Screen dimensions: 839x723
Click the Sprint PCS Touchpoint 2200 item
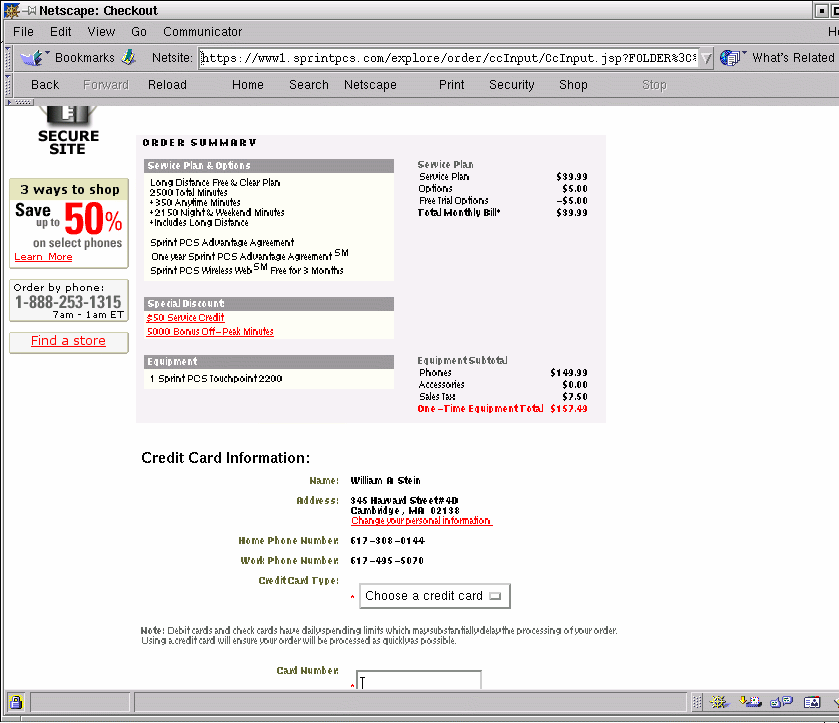(216, 379)
